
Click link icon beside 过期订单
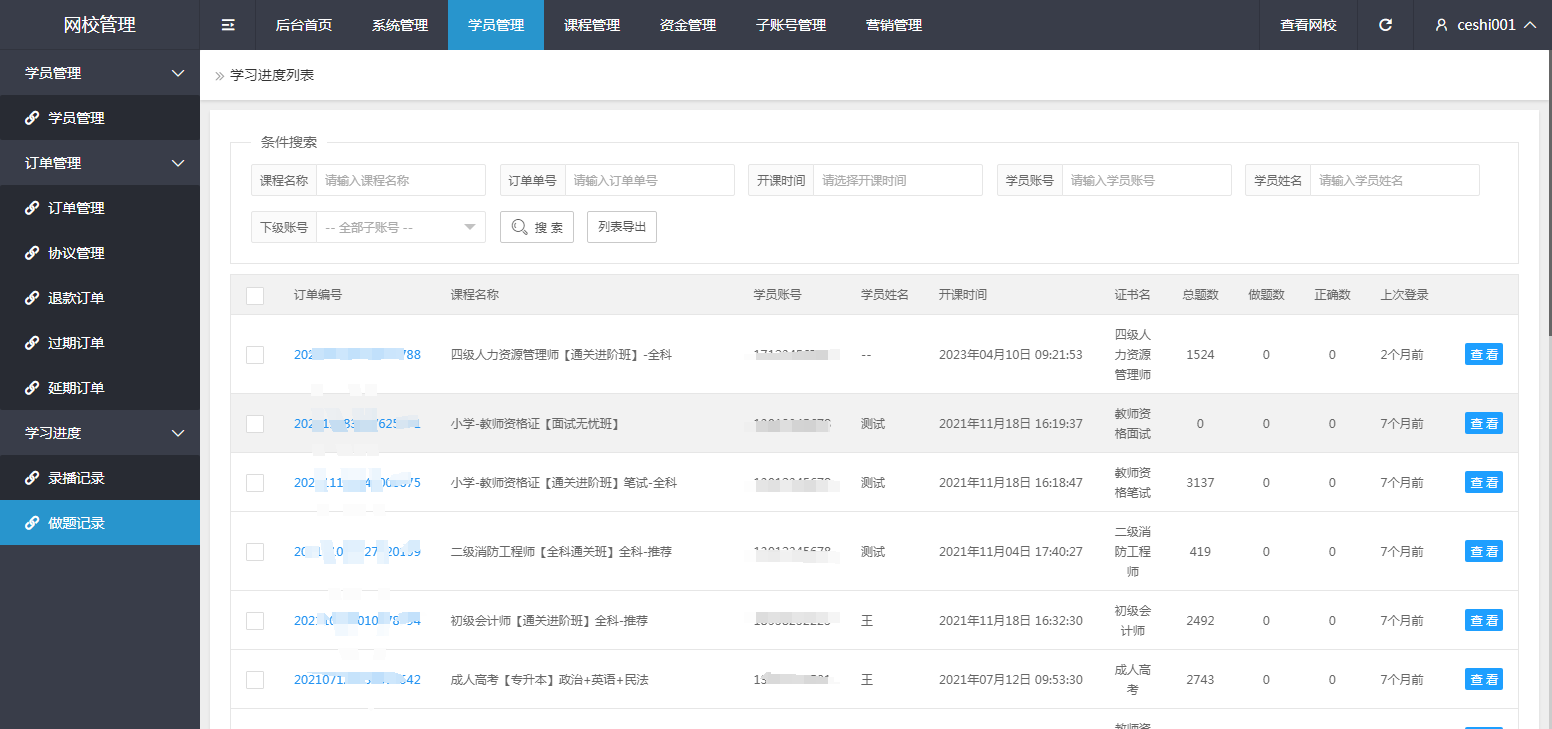click(x=32, y=343)
